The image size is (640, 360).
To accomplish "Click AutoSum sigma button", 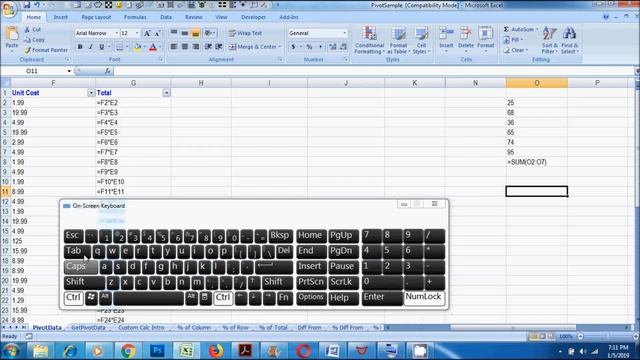I will [x=506, y=29].
